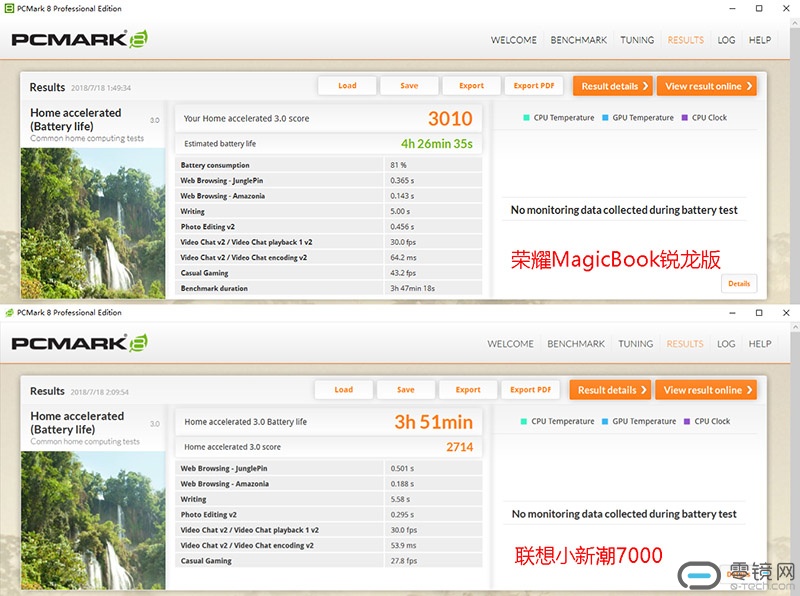Click the results timestamp "2018/7/18 1:49:34"
The width and height of the screenshot is (800, 596).
click(x=101, y=88)
